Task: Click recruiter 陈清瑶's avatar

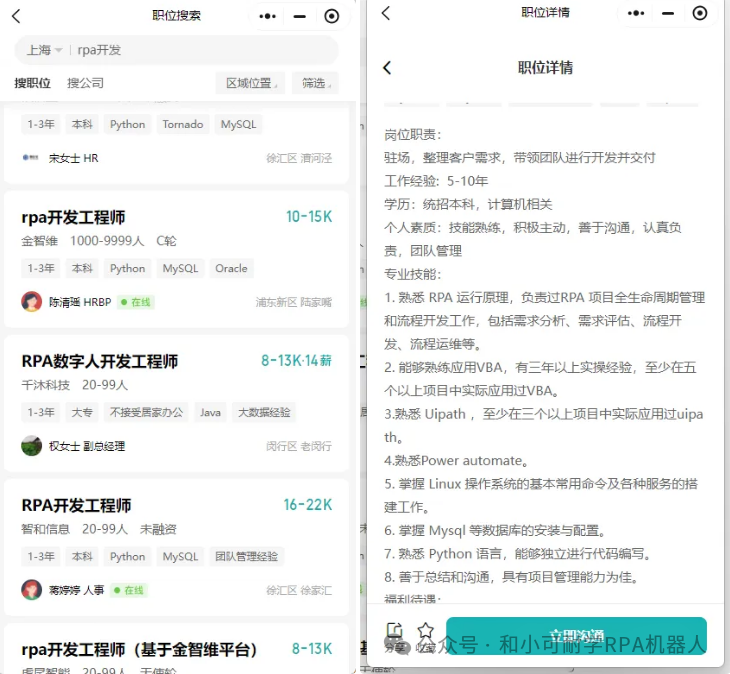Action: [x=32, y=302]
